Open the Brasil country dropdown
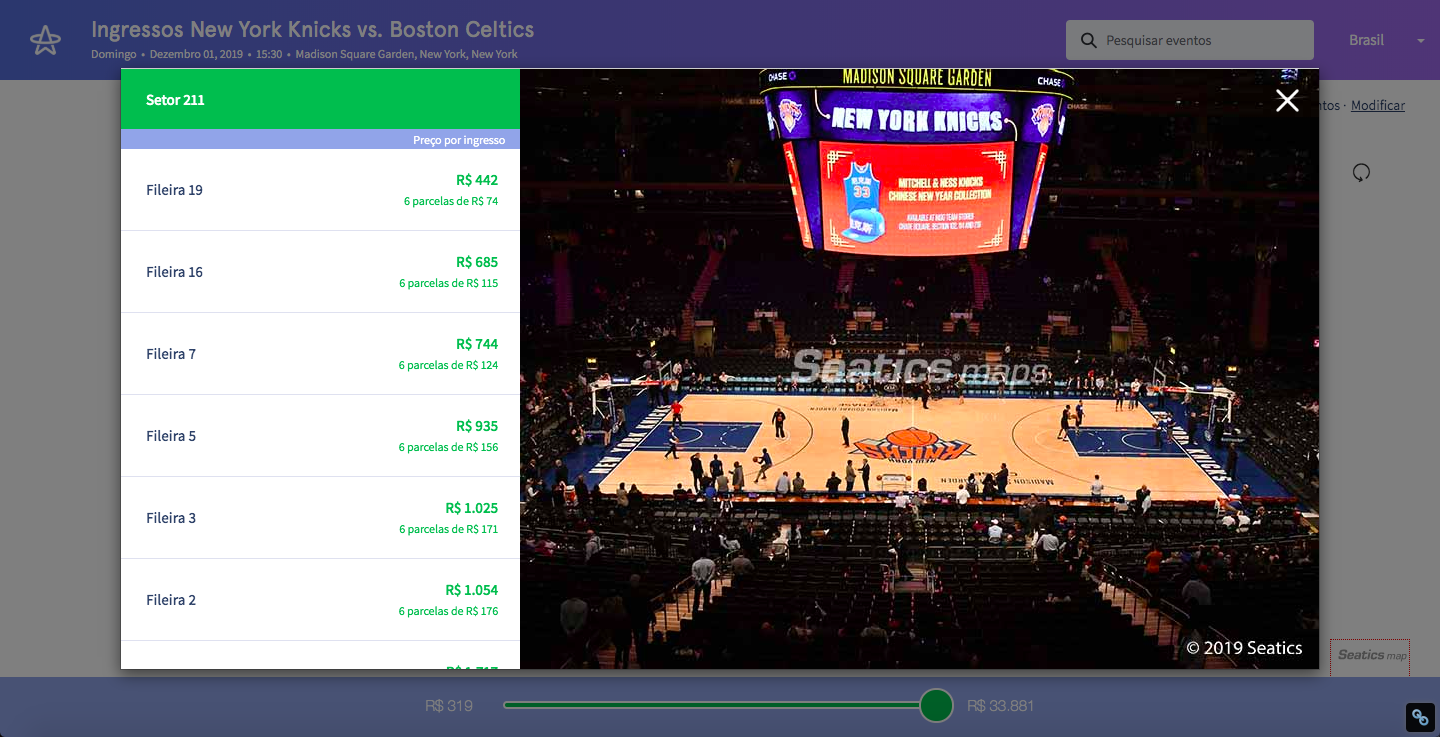This screenshot has width=1440, height=737. pos(1386,40)
